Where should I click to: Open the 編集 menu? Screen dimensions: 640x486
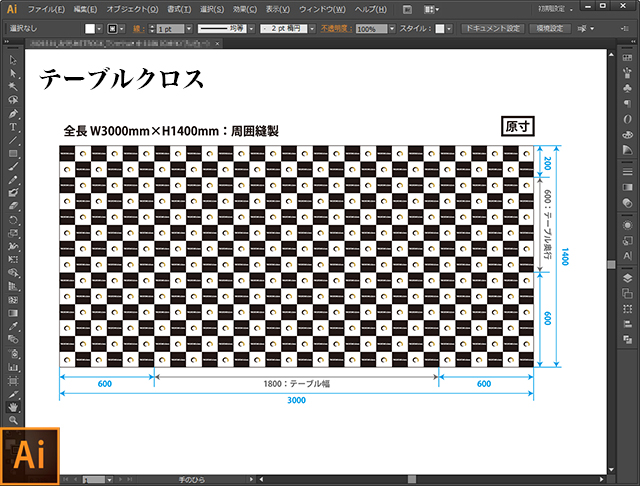(x=85, y=9)
